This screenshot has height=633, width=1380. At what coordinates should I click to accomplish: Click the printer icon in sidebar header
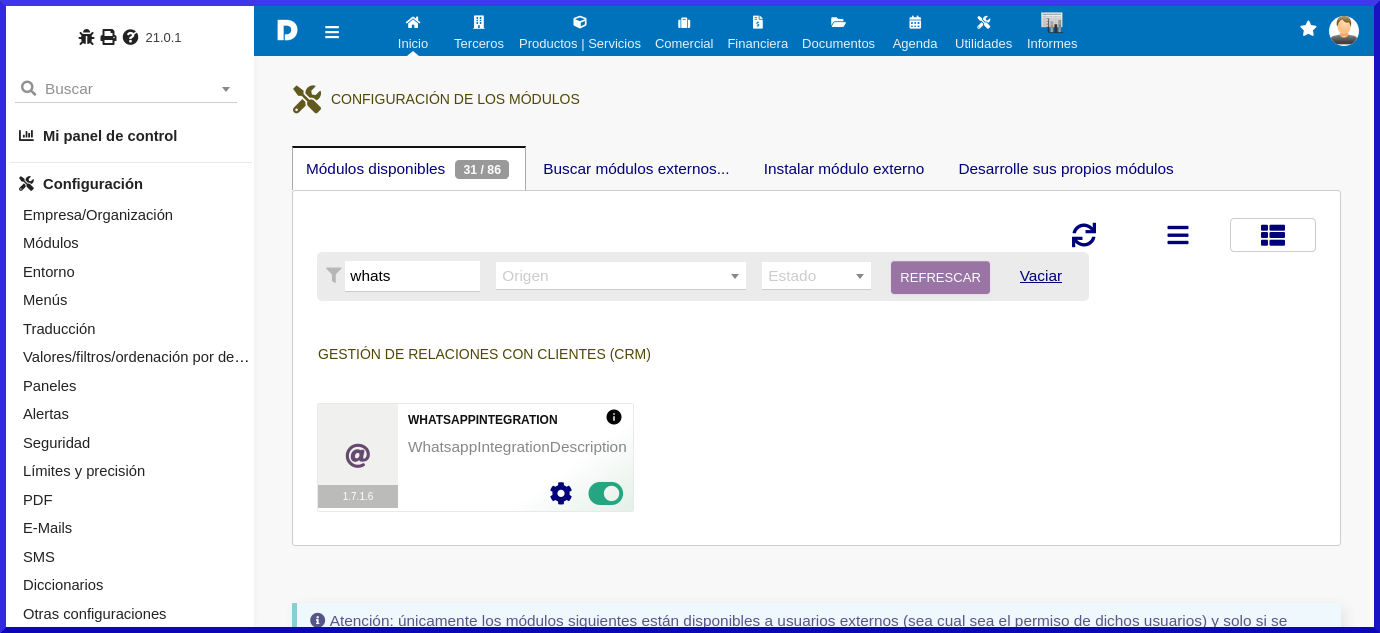(108, 37)
